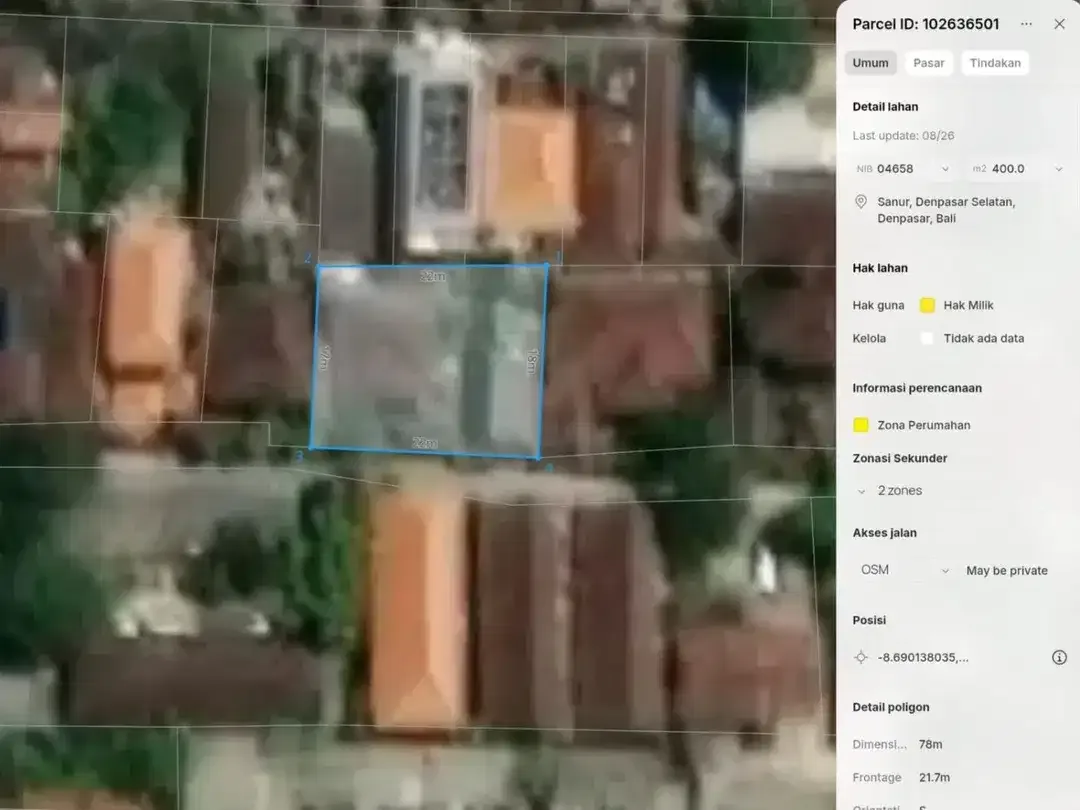1080x810 pixels.
Task: Open the OSM road access dropdown
Action: coord(904,570)
